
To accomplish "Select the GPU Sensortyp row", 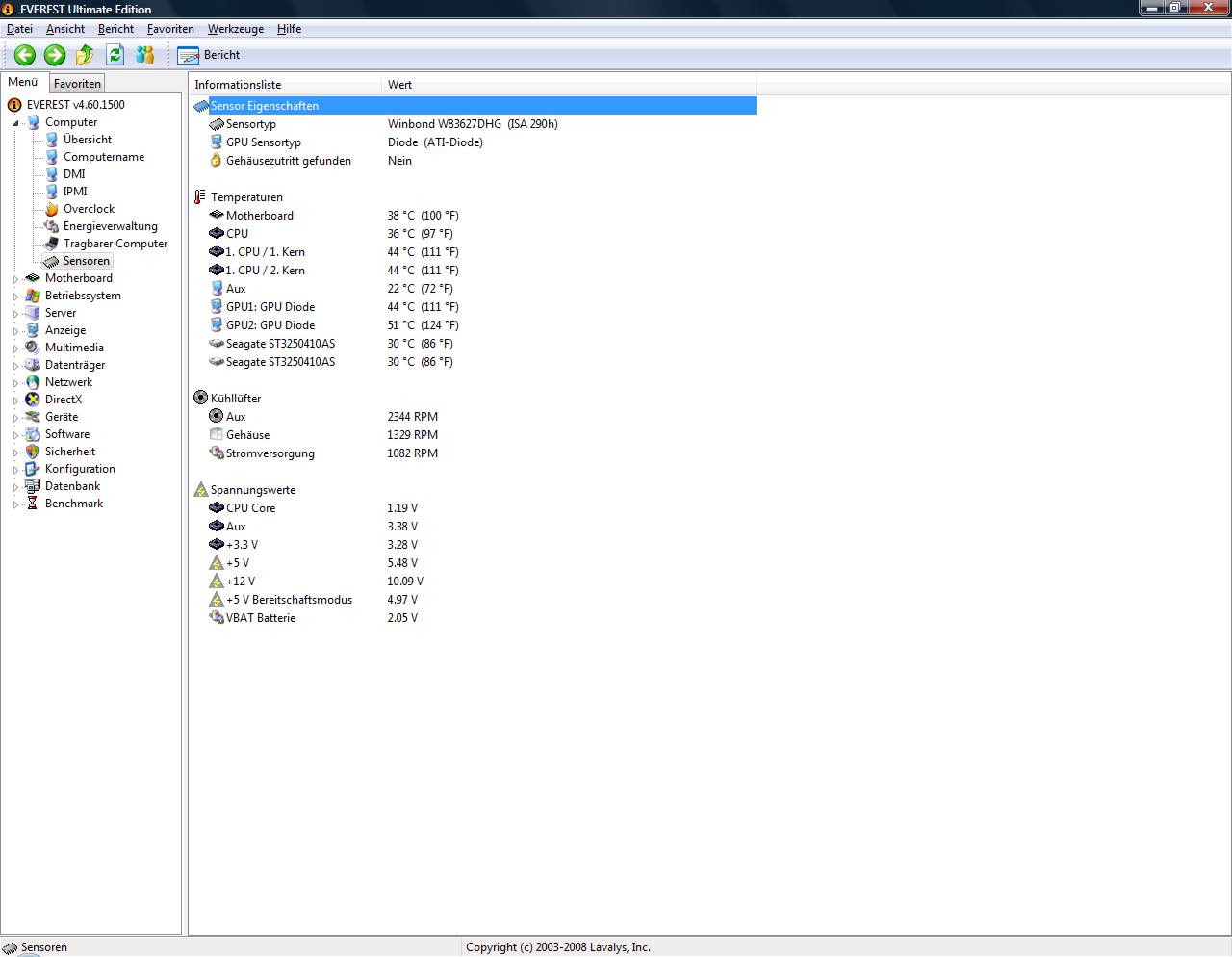I will click(x=475, y=142).
